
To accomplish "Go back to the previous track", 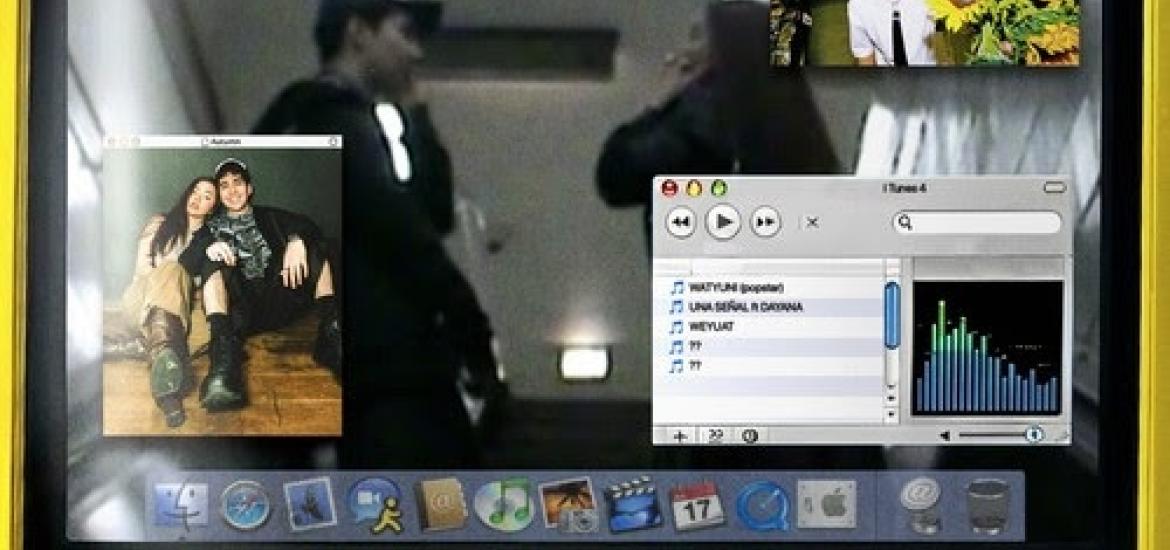I will tap(680, 222).
